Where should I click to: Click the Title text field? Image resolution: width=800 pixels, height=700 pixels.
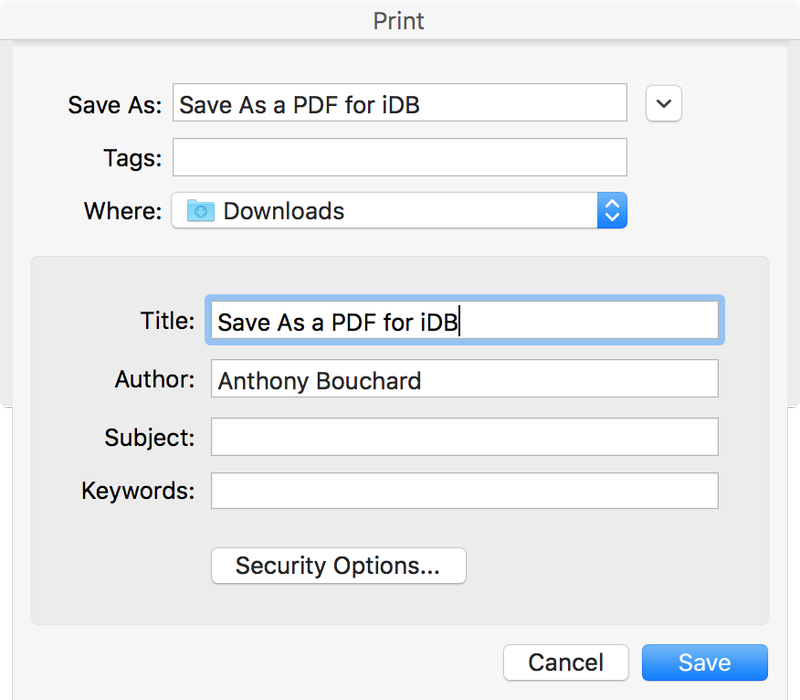coord(464,320)
